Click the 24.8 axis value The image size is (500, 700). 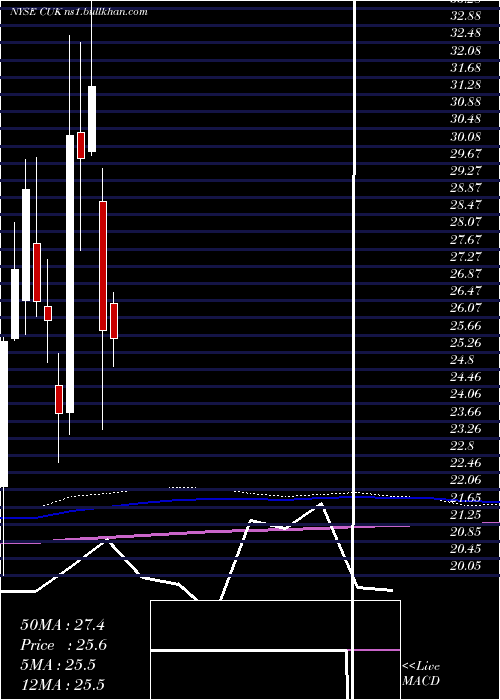tap(462, 360)
